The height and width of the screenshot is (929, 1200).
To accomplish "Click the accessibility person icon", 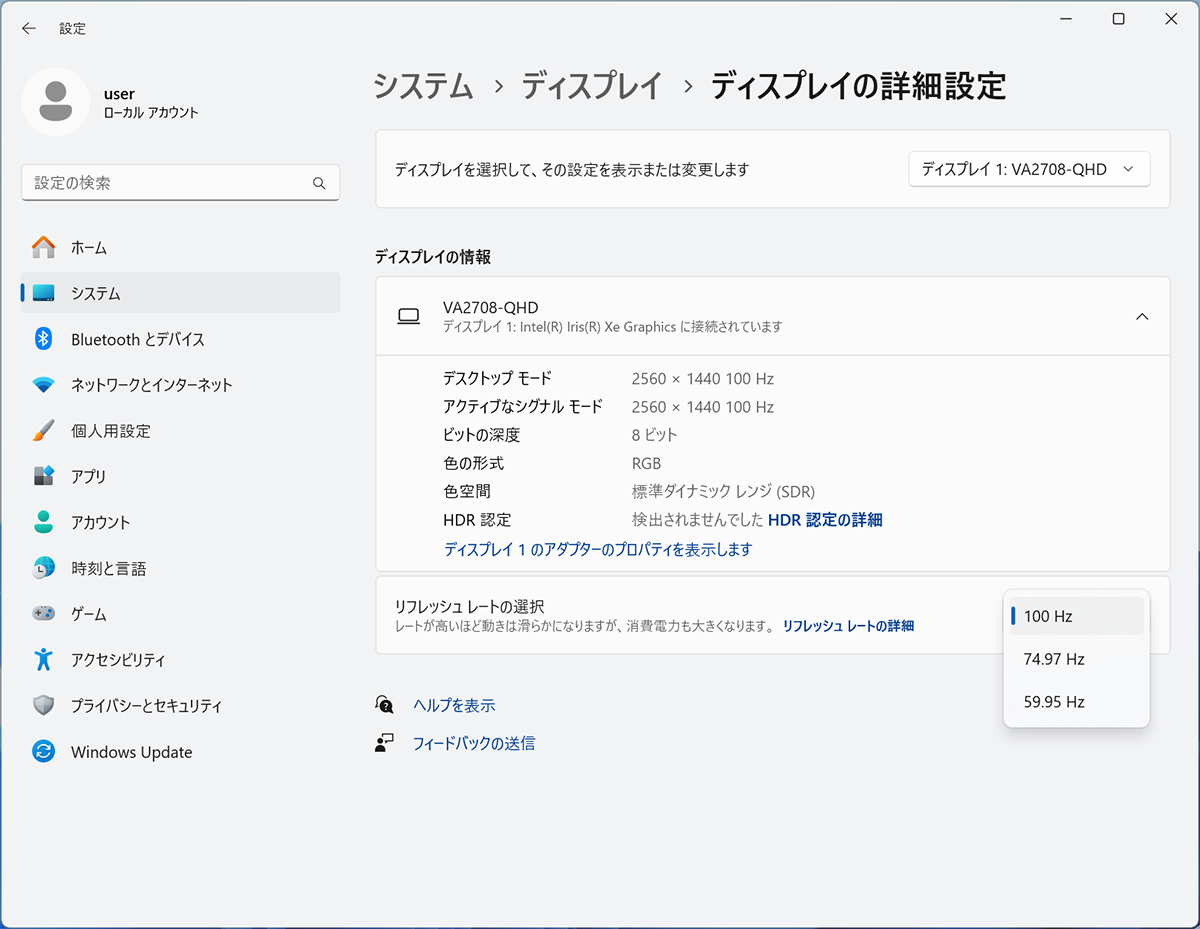I will click(x=43, y=660).
